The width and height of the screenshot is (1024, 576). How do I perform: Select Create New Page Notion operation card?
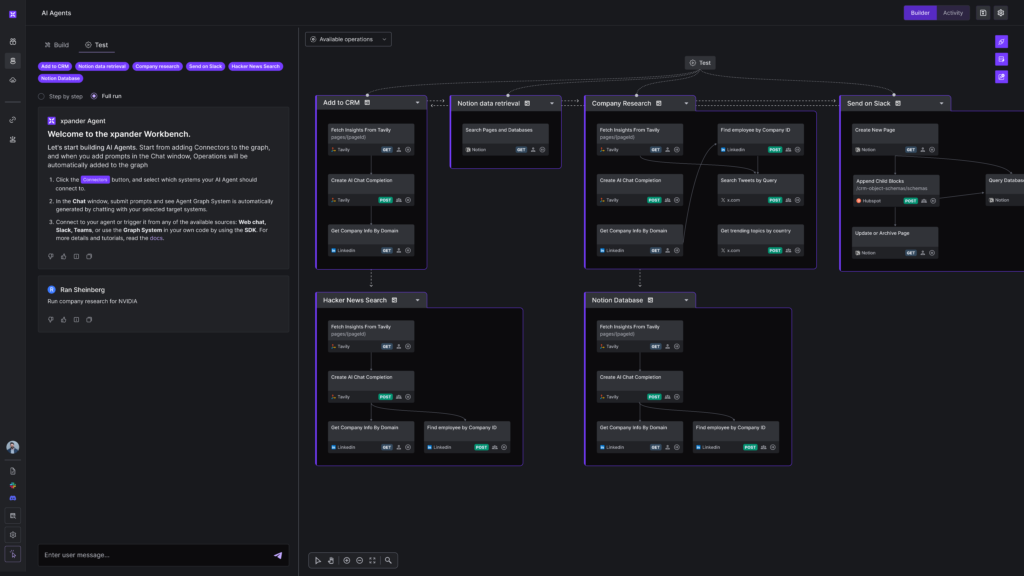point(895,140)
